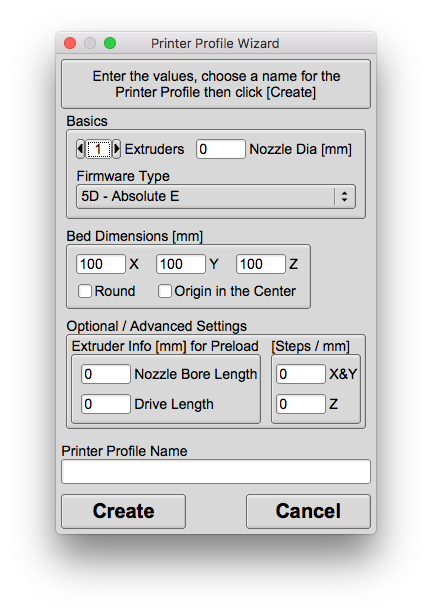The image size is (432, 614).
Task: Click the Printer Profile Name label
Action: [125, 451]
